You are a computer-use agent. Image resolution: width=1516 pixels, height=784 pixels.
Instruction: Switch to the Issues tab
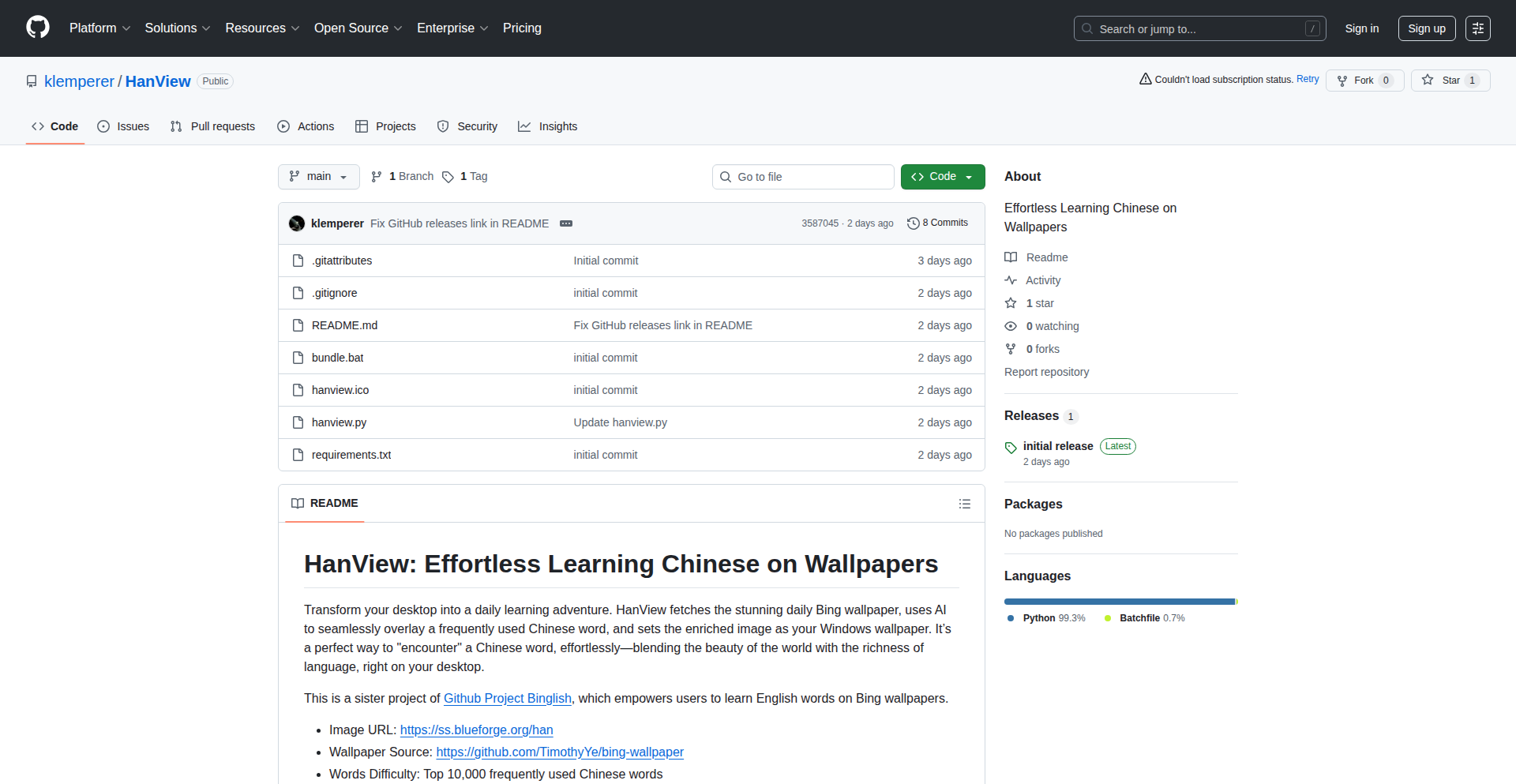pyautogui.click(x=123, y=126)
